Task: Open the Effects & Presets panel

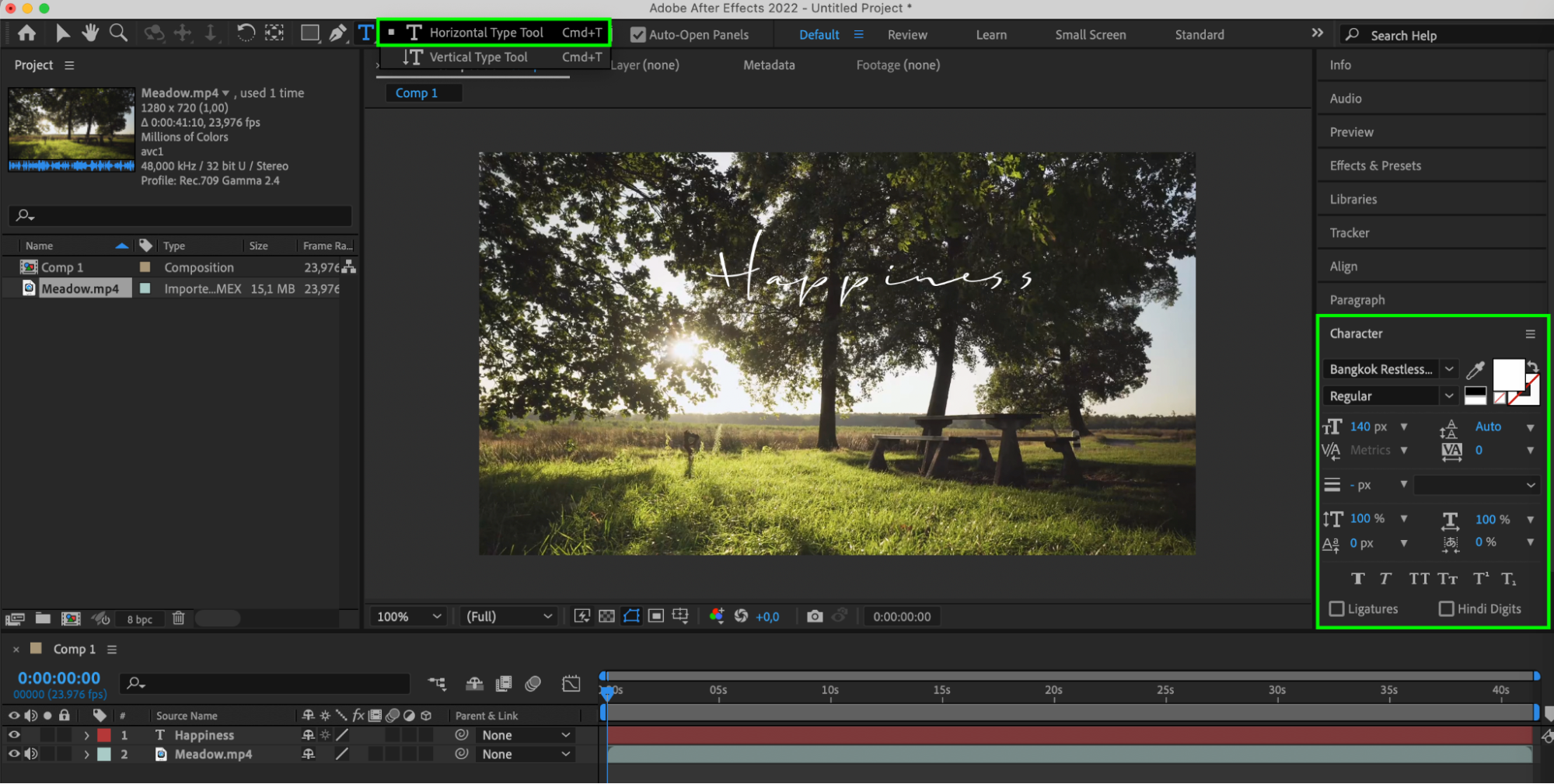Action: pyautogui.click(x=1374, y=166)
